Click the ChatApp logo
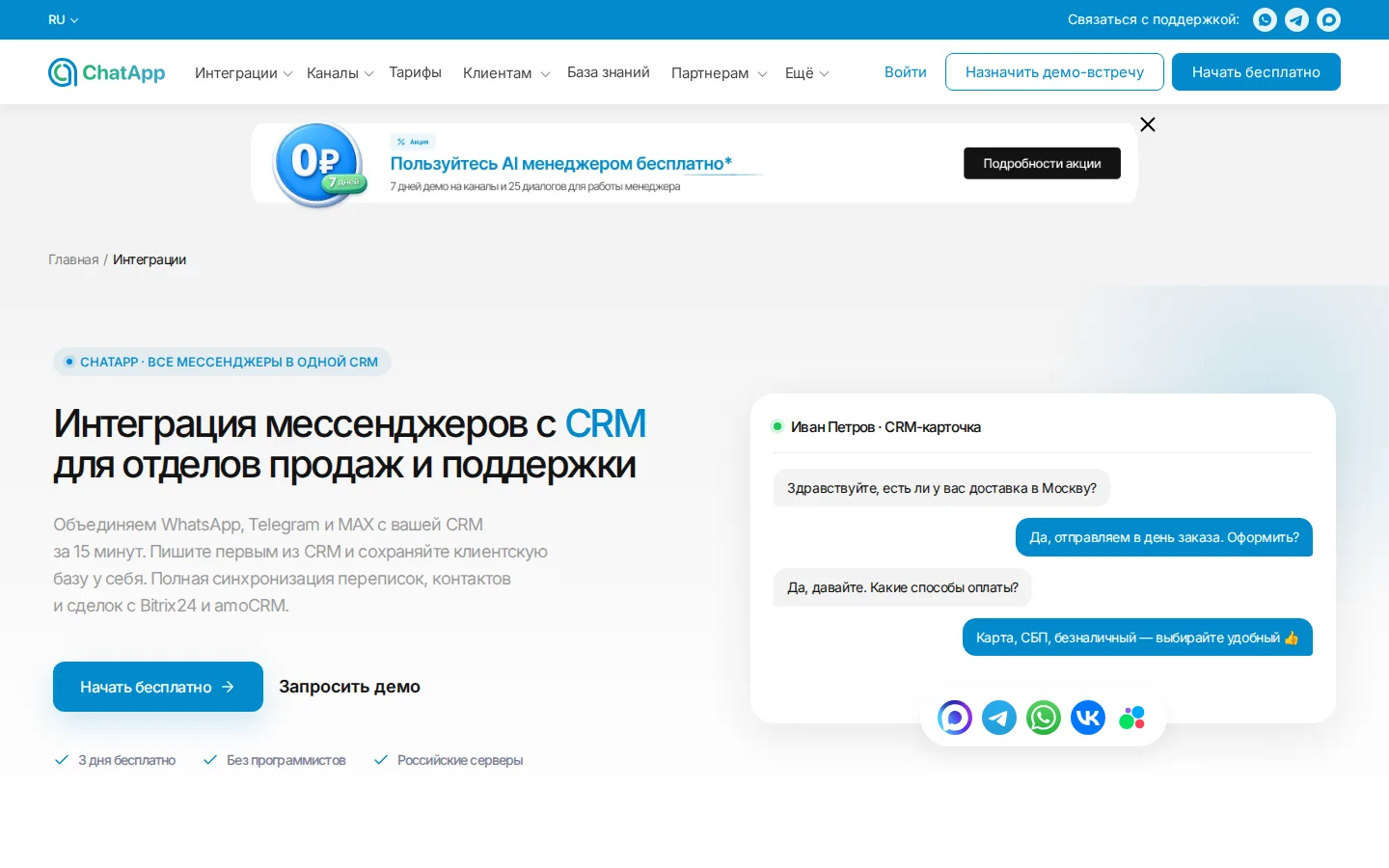1389x868 pixels. tap(107, 72)
